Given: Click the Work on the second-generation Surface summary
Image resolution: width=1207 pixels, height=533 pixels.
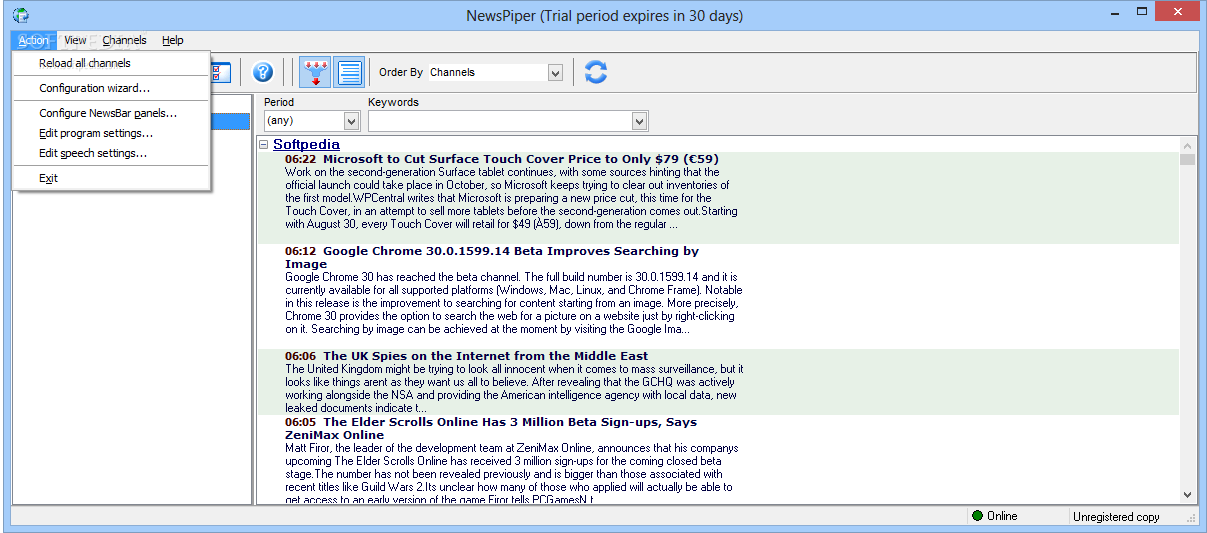Looking at the screenshot, I should (x=511, y=198).
